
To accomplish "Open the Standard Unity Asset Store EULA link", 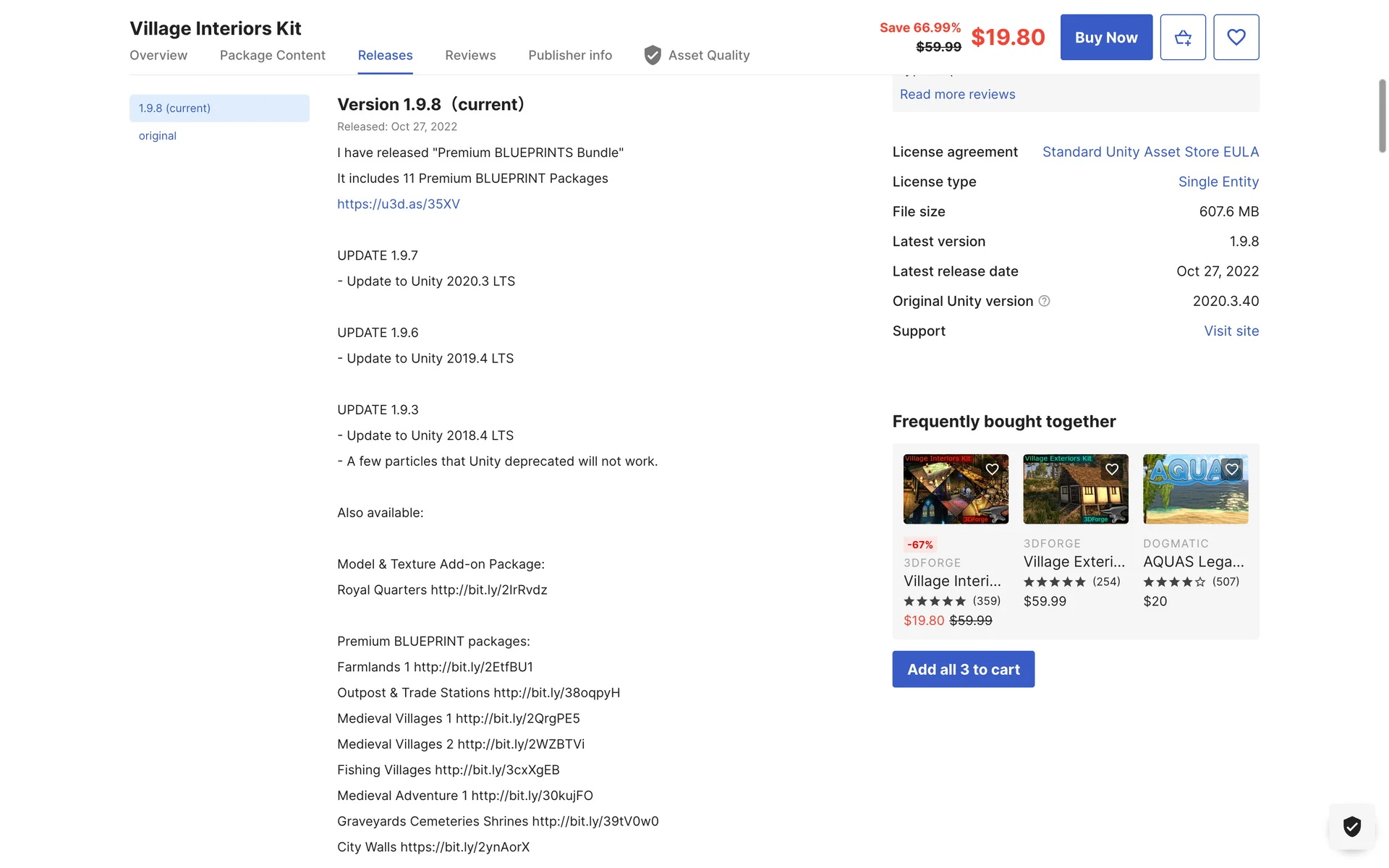I will pyautogui.click(x=1150, y=152).
